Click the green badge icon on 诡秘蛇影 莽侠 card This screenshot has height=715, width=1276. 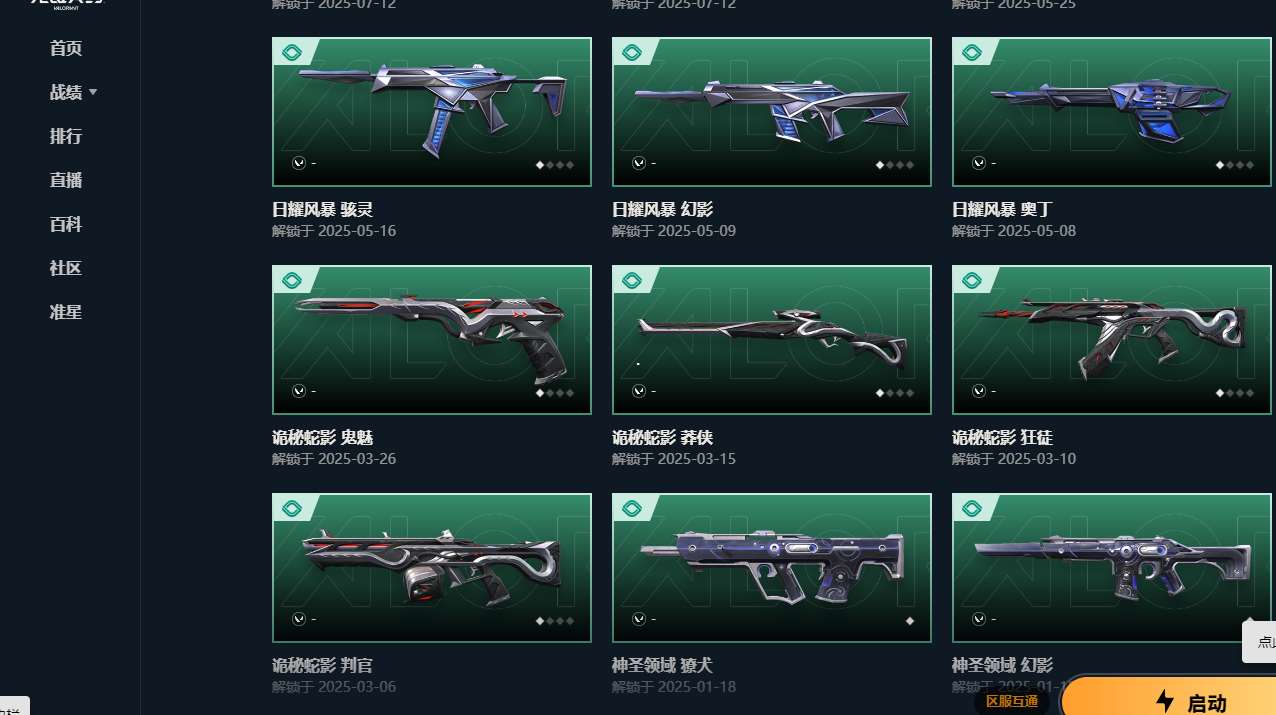631,280
